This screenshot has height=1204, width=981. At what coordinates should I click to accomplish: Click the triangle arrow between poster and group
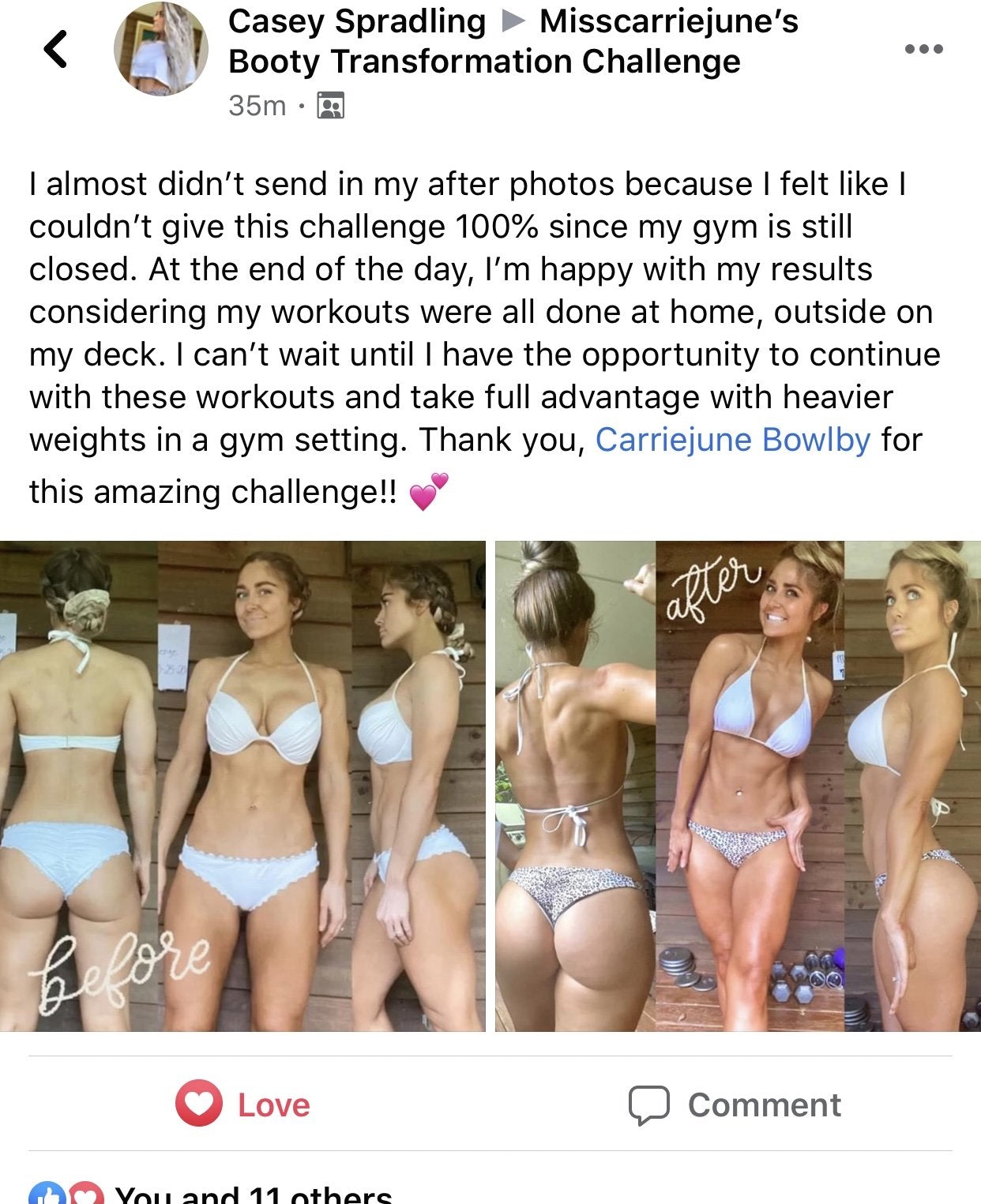coord(513,21)
